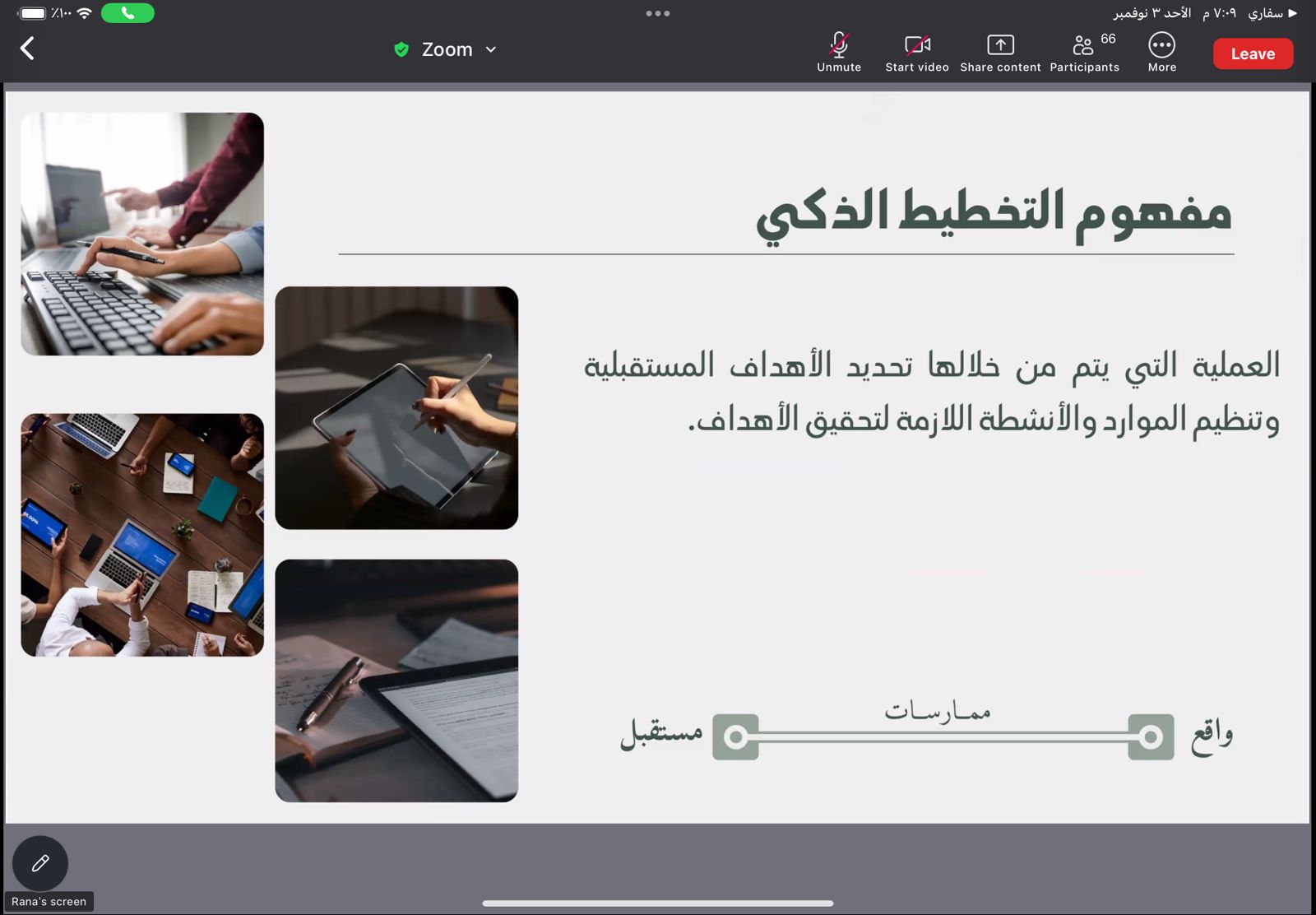The image size is (1316, 915).
Task: Unmute the microphone
Action: pyautogui.click(x=838, y=53)
